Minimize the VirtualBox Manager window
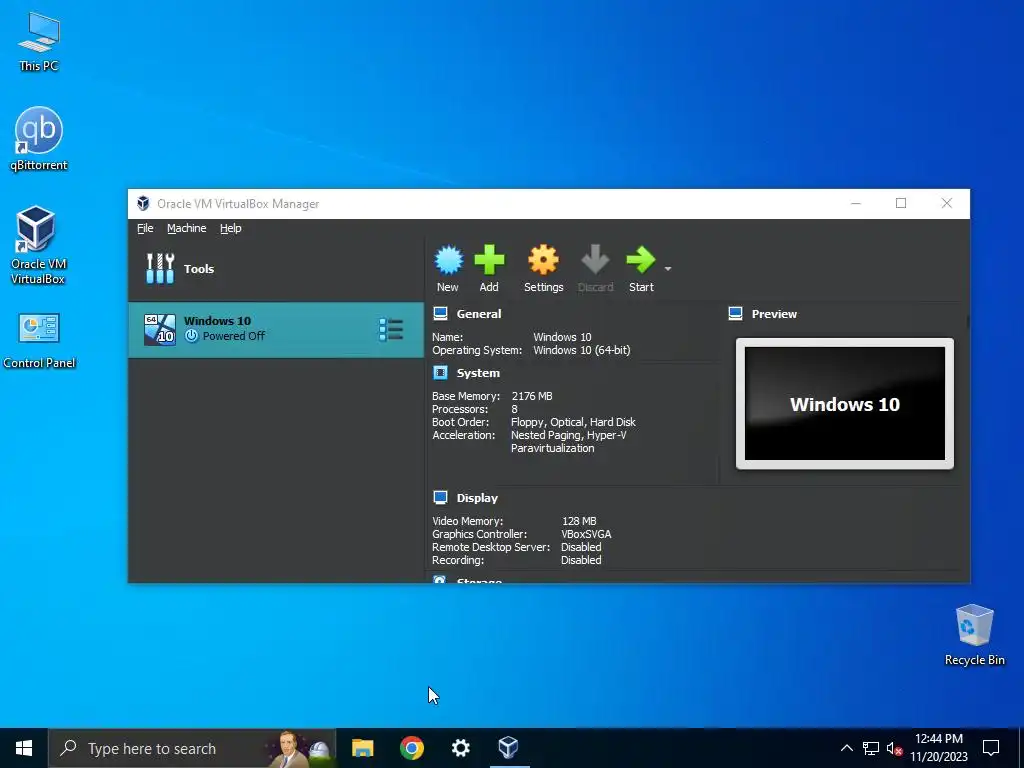The image size is (1024, 768). [856, 204]
